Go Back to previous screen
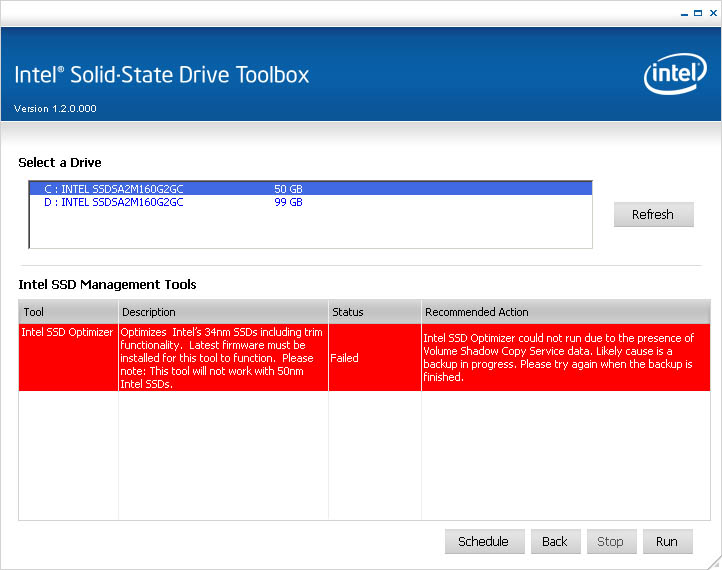The height and width of the screenshot is (570, 722). point(555,541)
